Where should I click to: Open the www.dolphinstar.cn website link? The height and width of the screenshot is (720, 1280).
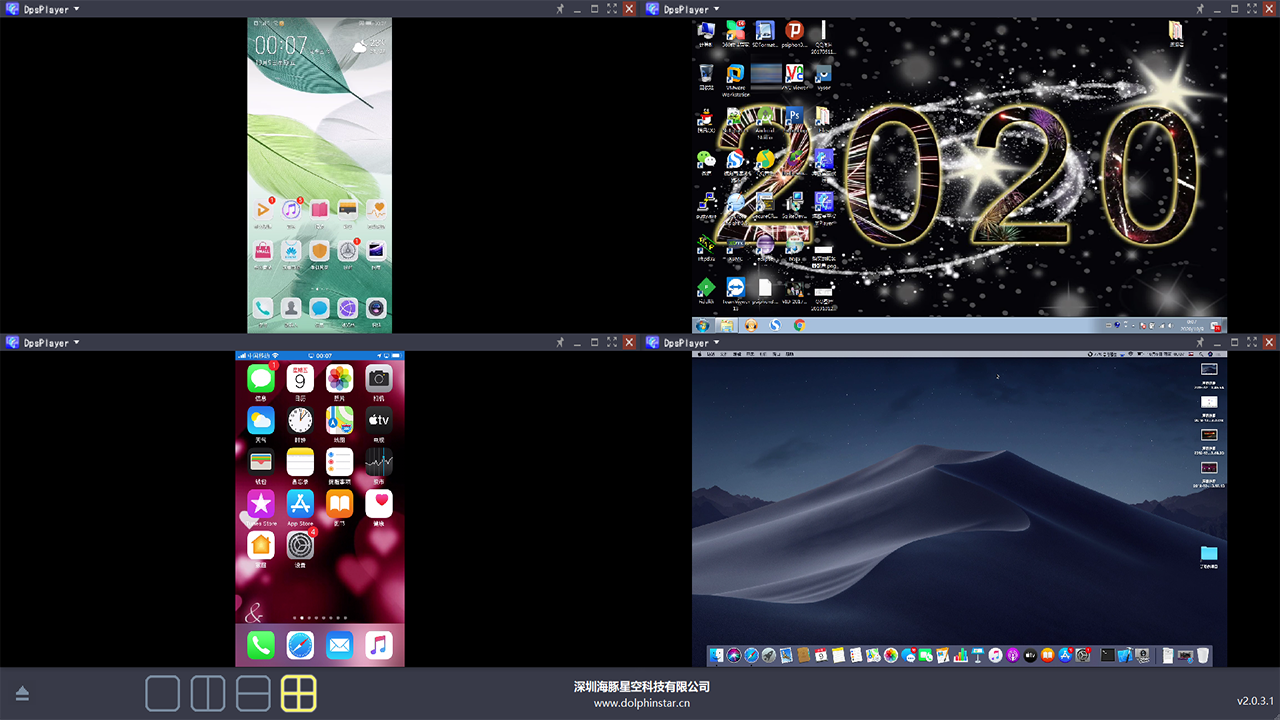coord(641,703)
